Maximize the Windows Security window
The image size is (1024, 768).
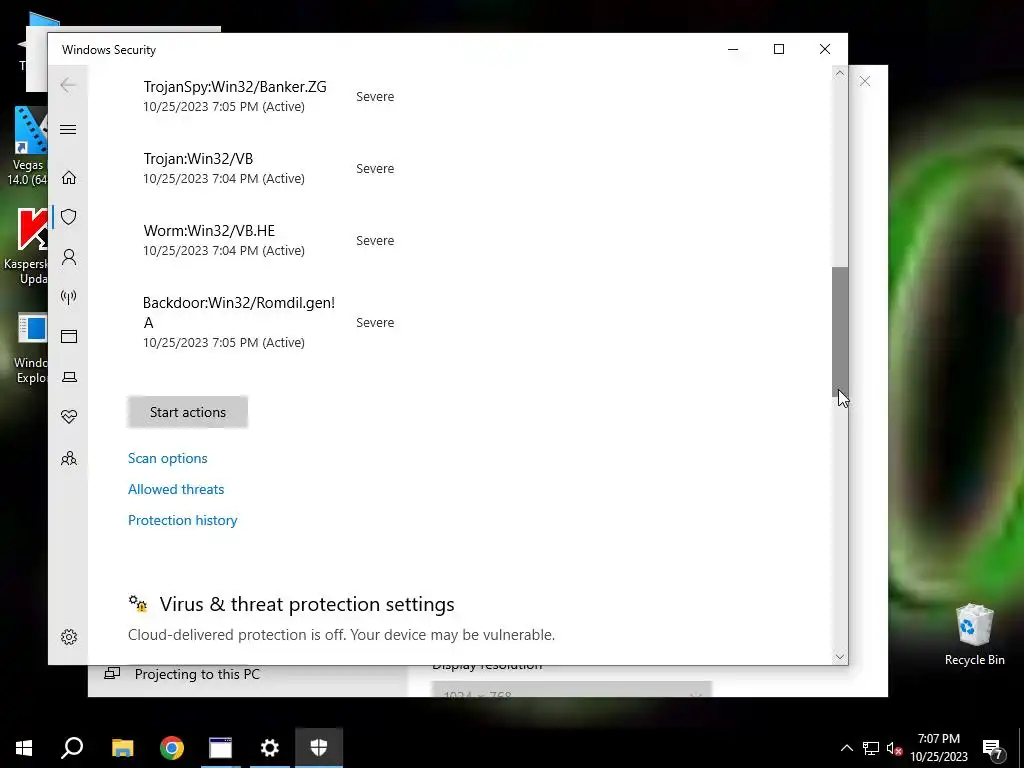click(x=778, y=49)
